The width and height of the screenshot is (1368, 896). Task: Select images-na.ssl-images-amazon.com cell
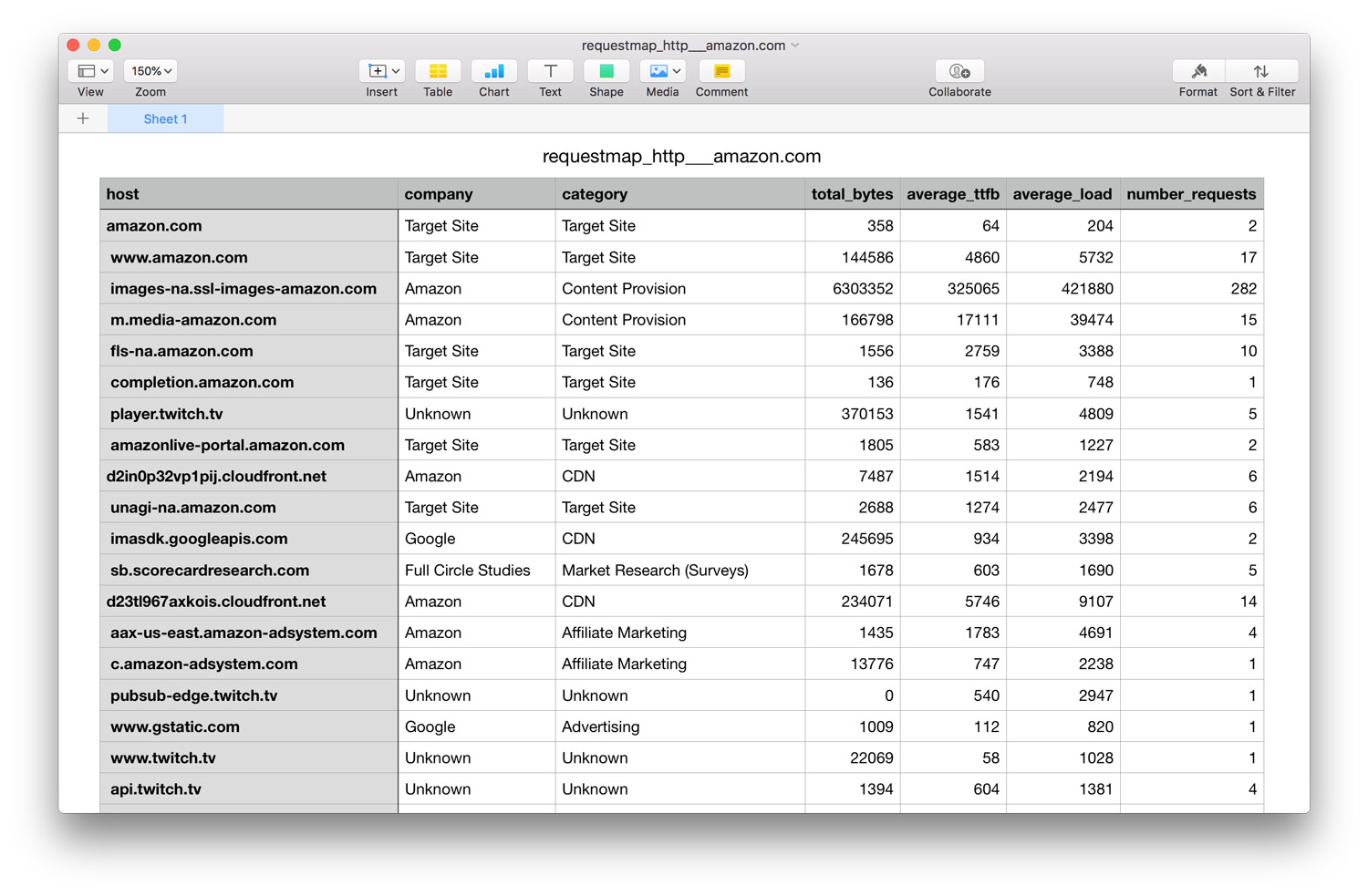coord(249,289)
